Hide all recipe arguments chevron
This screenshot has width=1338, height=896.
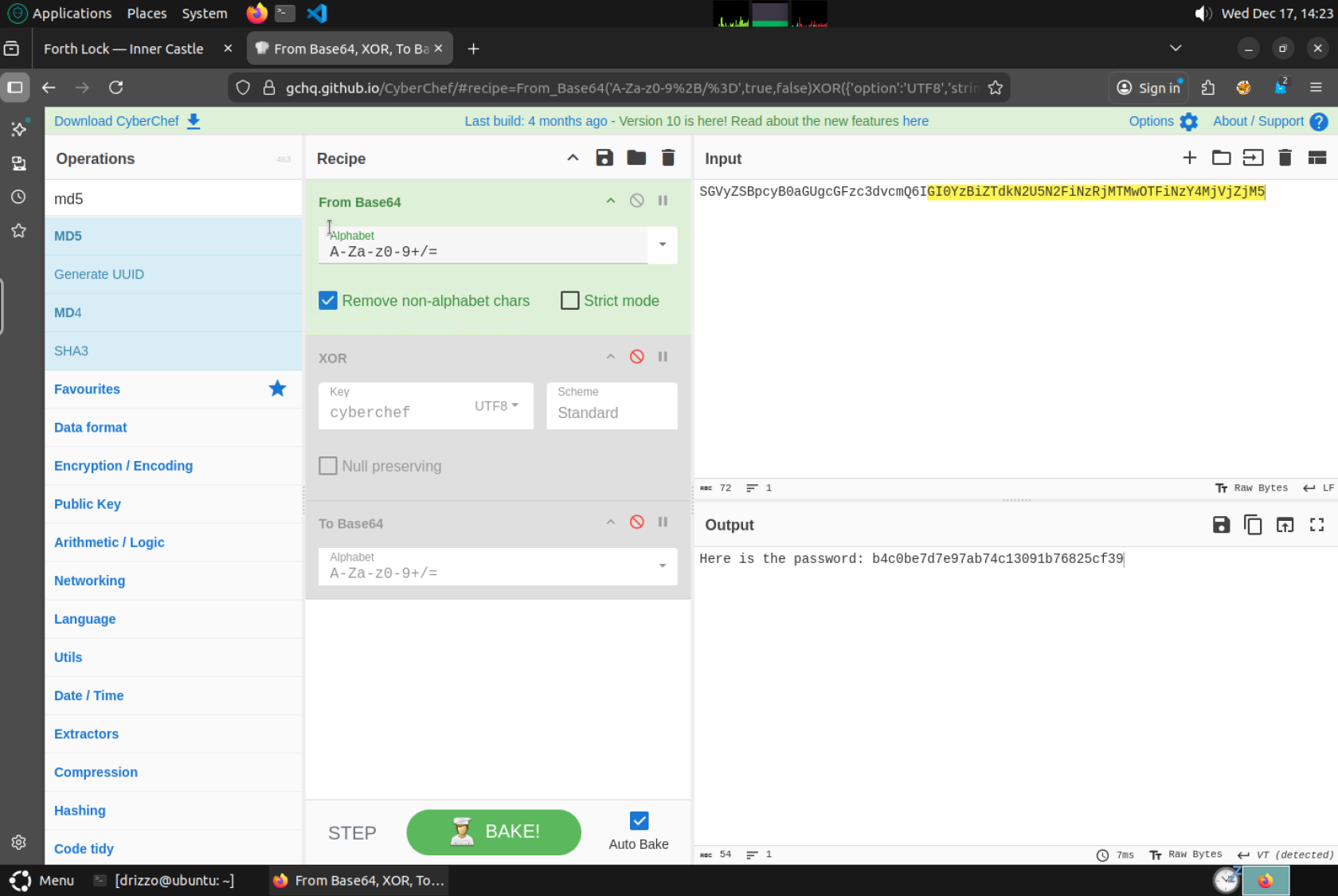pos(573,158)
